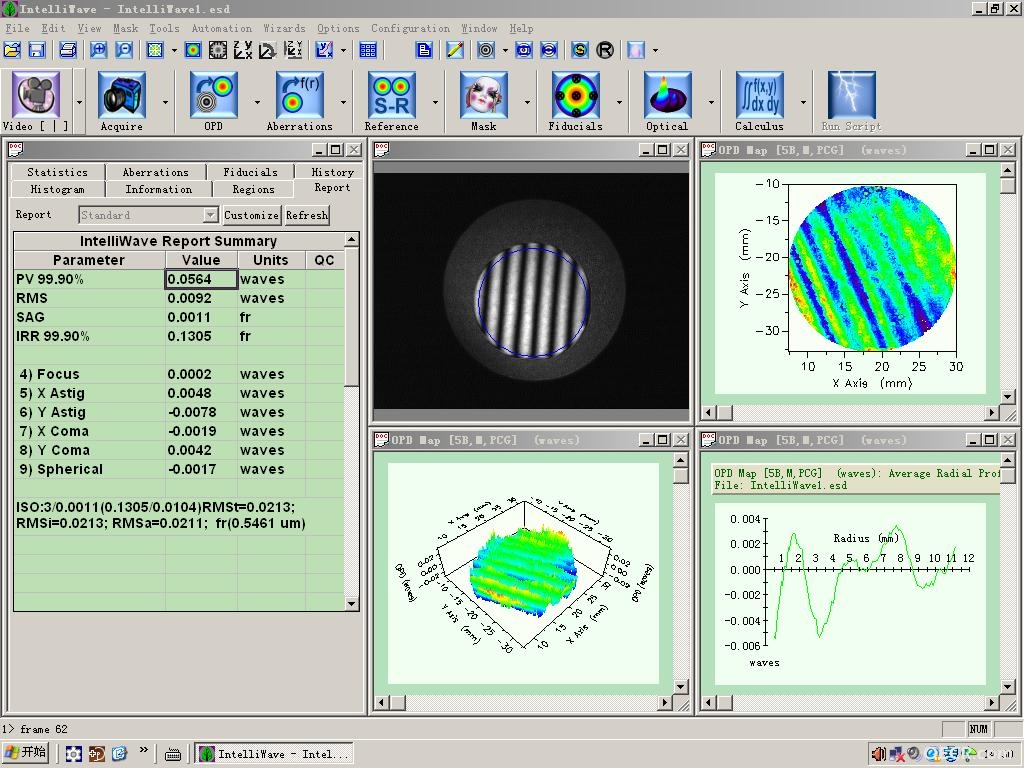Expand the Acquire dropdown arrow

click(165, 103)
